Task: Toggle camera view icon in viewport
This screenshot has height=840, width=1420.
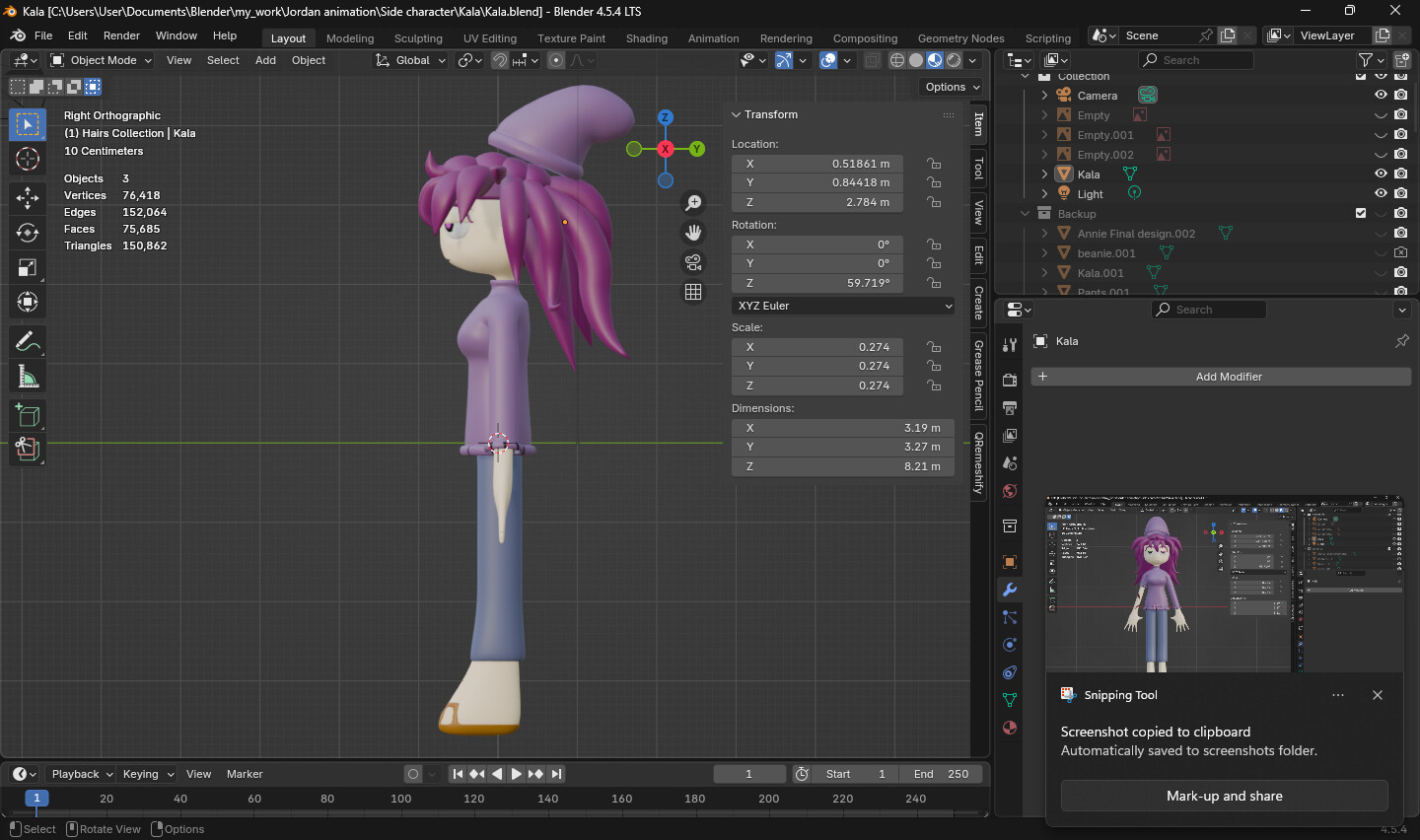Action: pyautogui.click(x=694, y=262)
